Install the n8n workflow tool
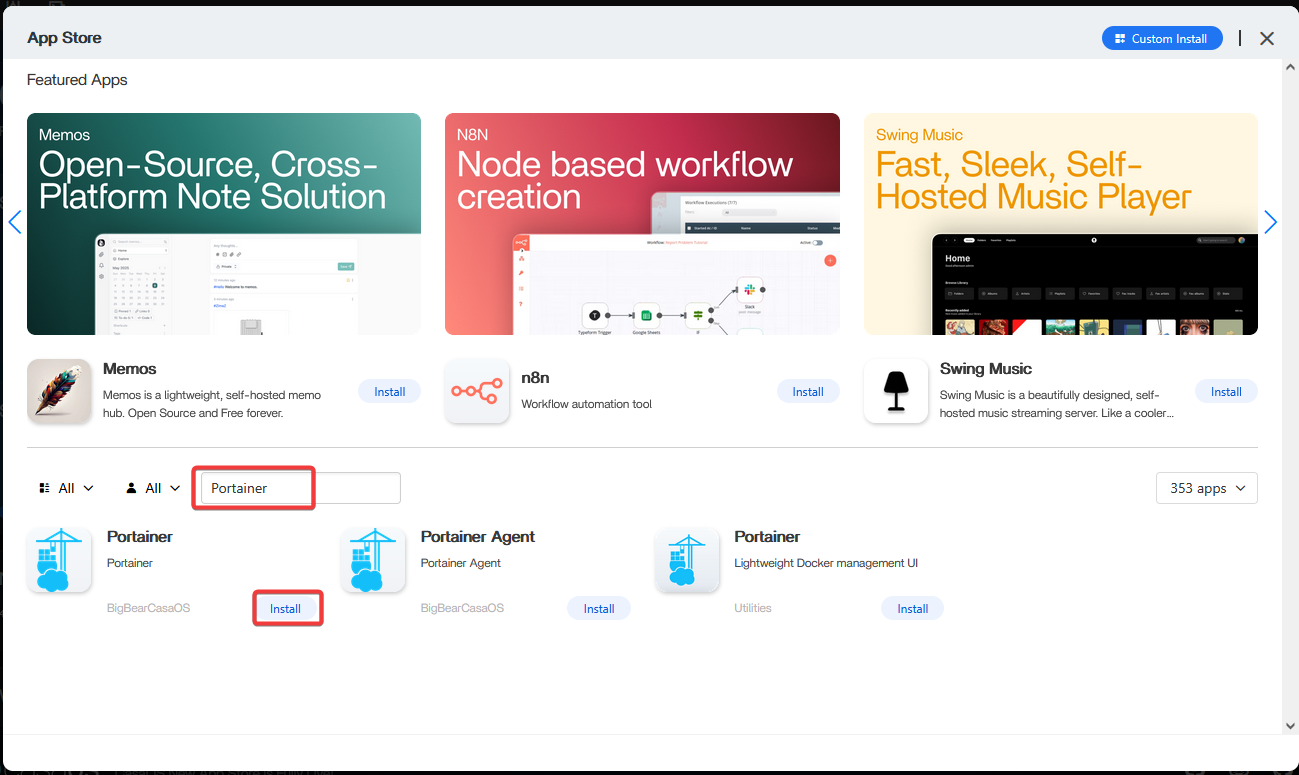The width and height of the screenshot is (1299, 775). tap(807, 392)
